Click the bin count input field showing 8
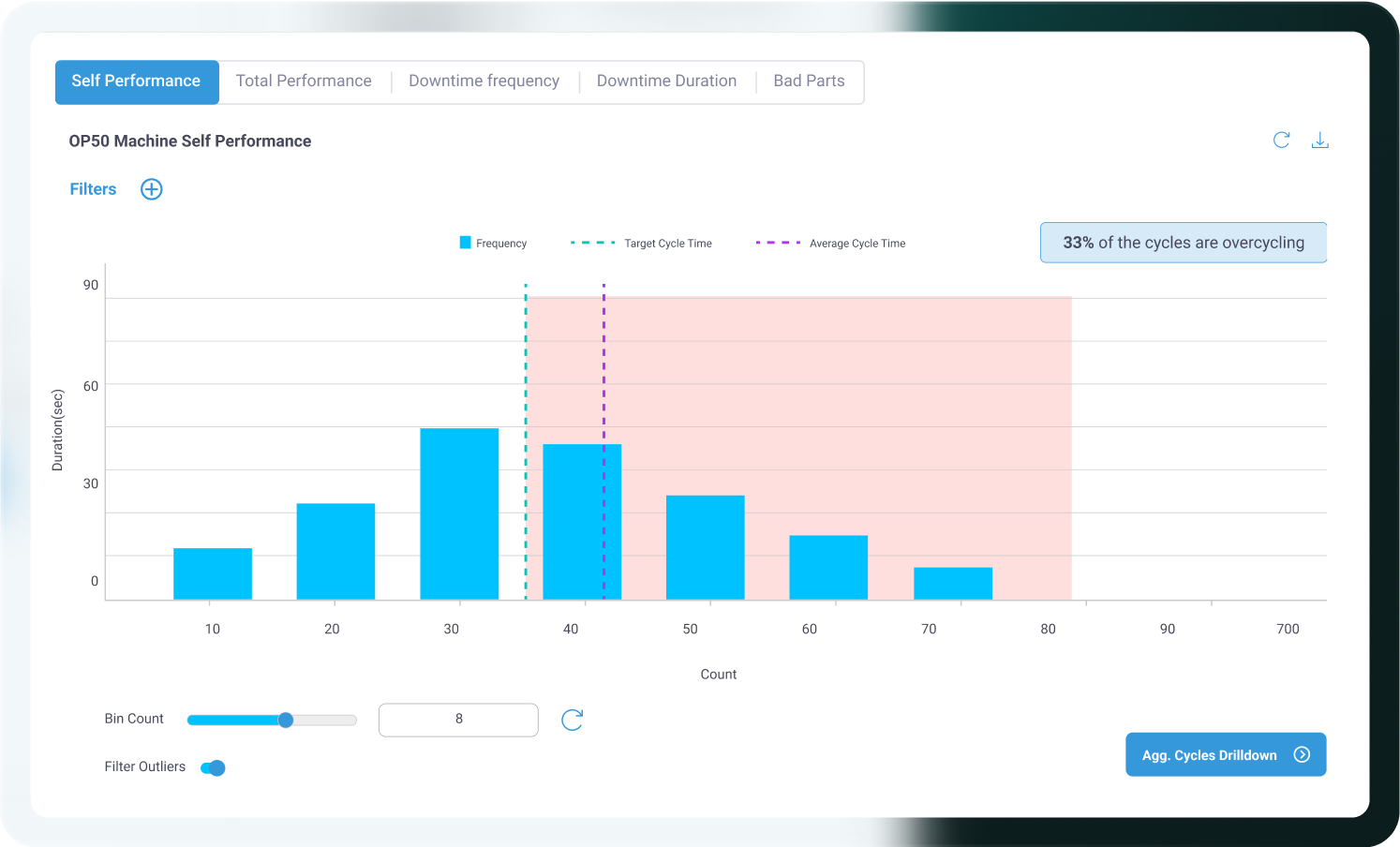Viewport: 1400px width, 847px height. tap(458, 720)
